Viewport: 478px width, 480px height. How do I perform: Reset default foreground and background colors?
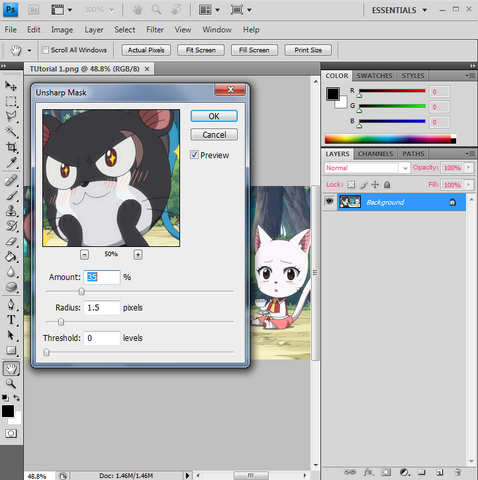pos(5,398)
